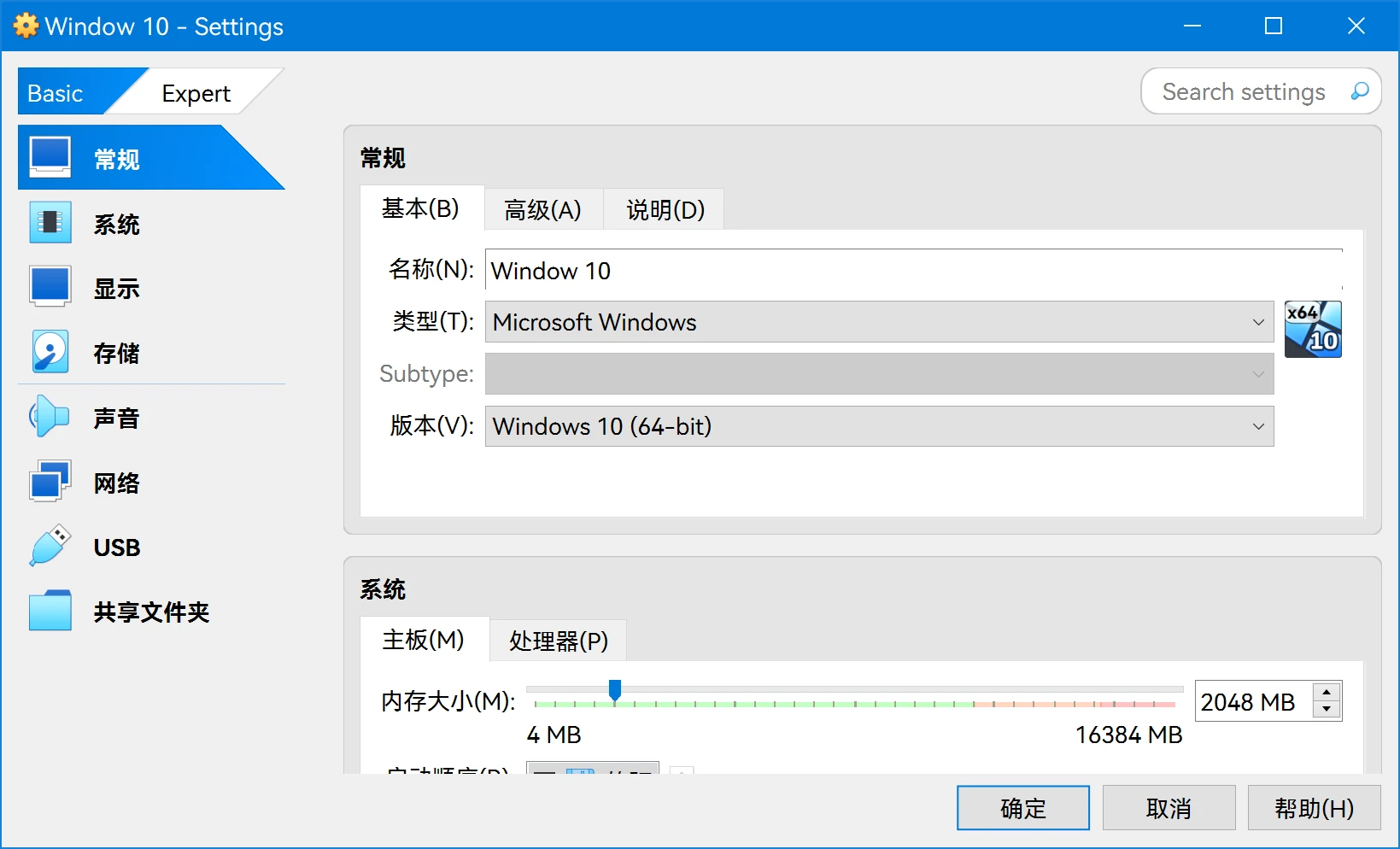This screenshot has height=849, width=1400.
Task: Increase memory with the spinbox up arrow
Action: [1327, 692]
